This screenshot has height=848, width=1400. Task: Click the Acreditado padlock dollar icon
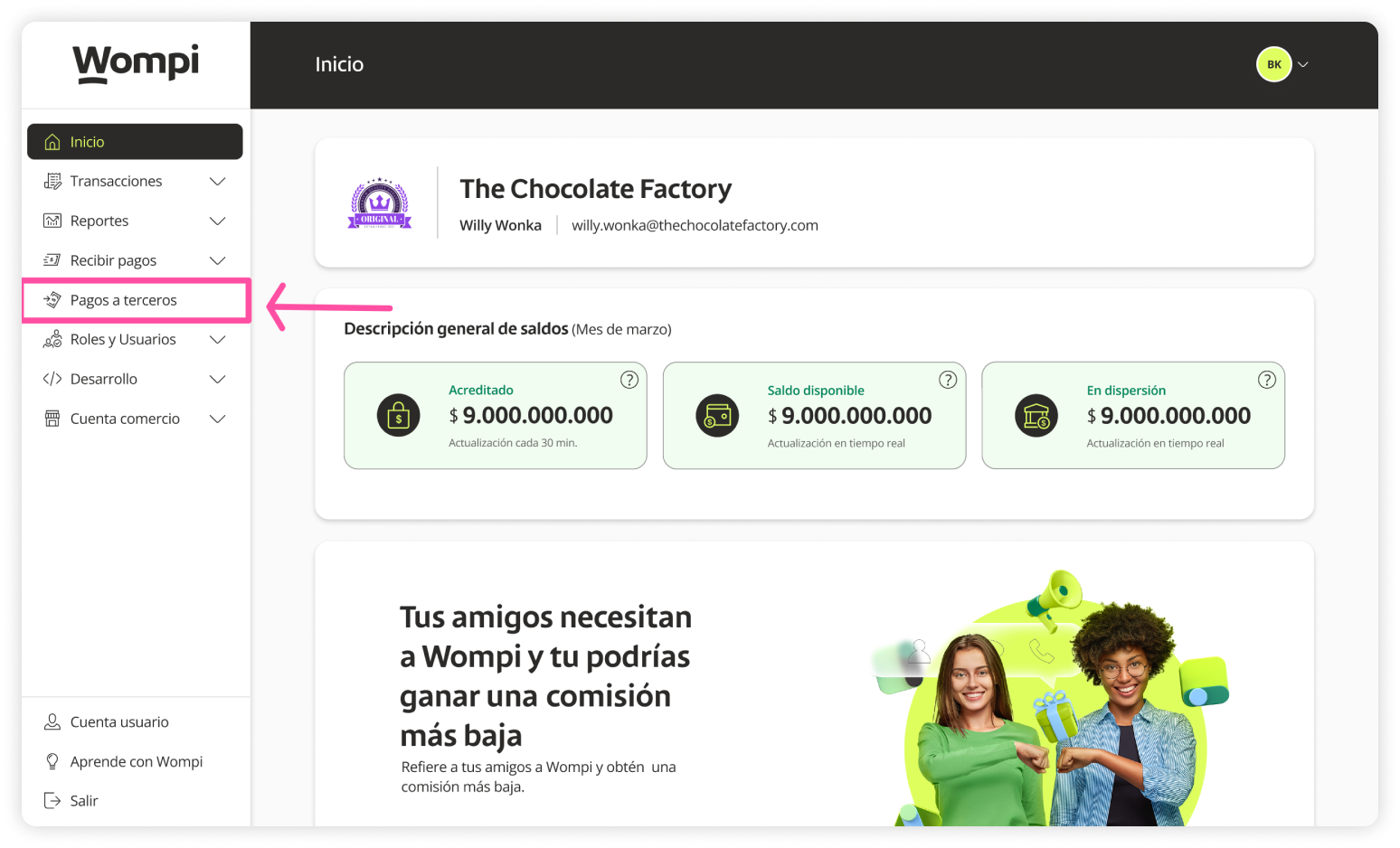click(x=398, y=415)
